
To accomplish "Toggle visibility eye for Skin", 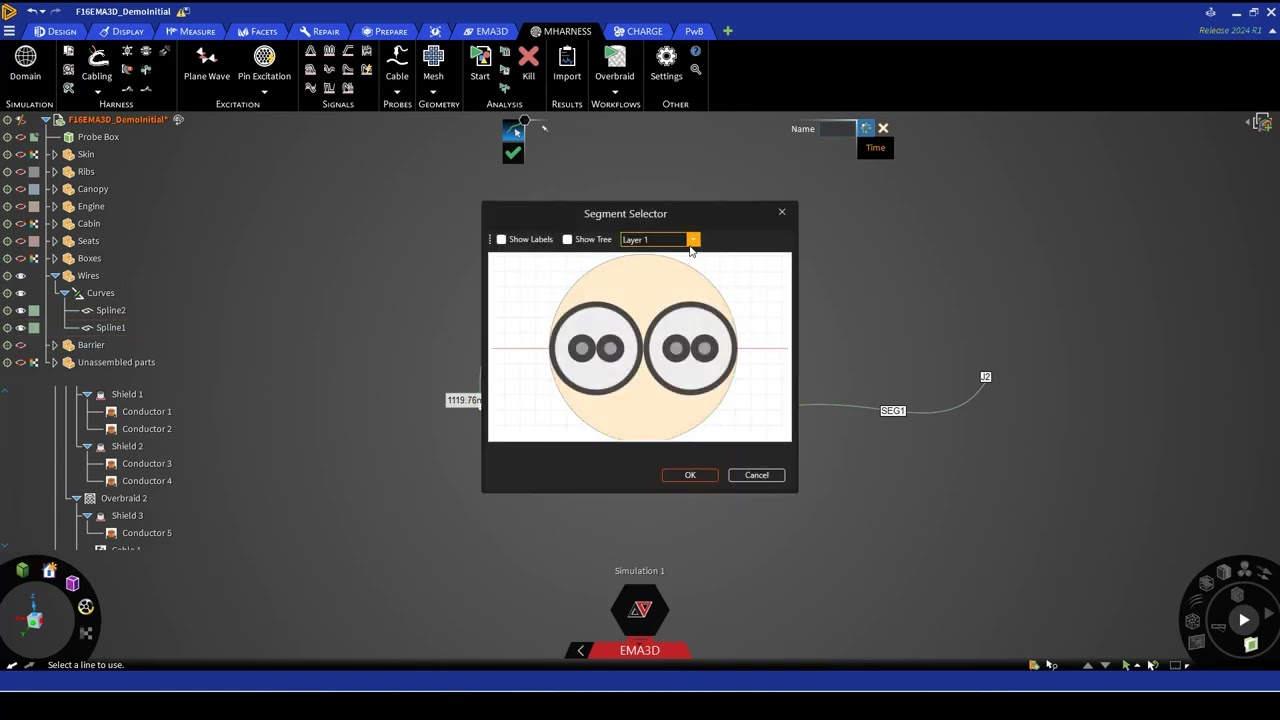I will coord(20,154).
